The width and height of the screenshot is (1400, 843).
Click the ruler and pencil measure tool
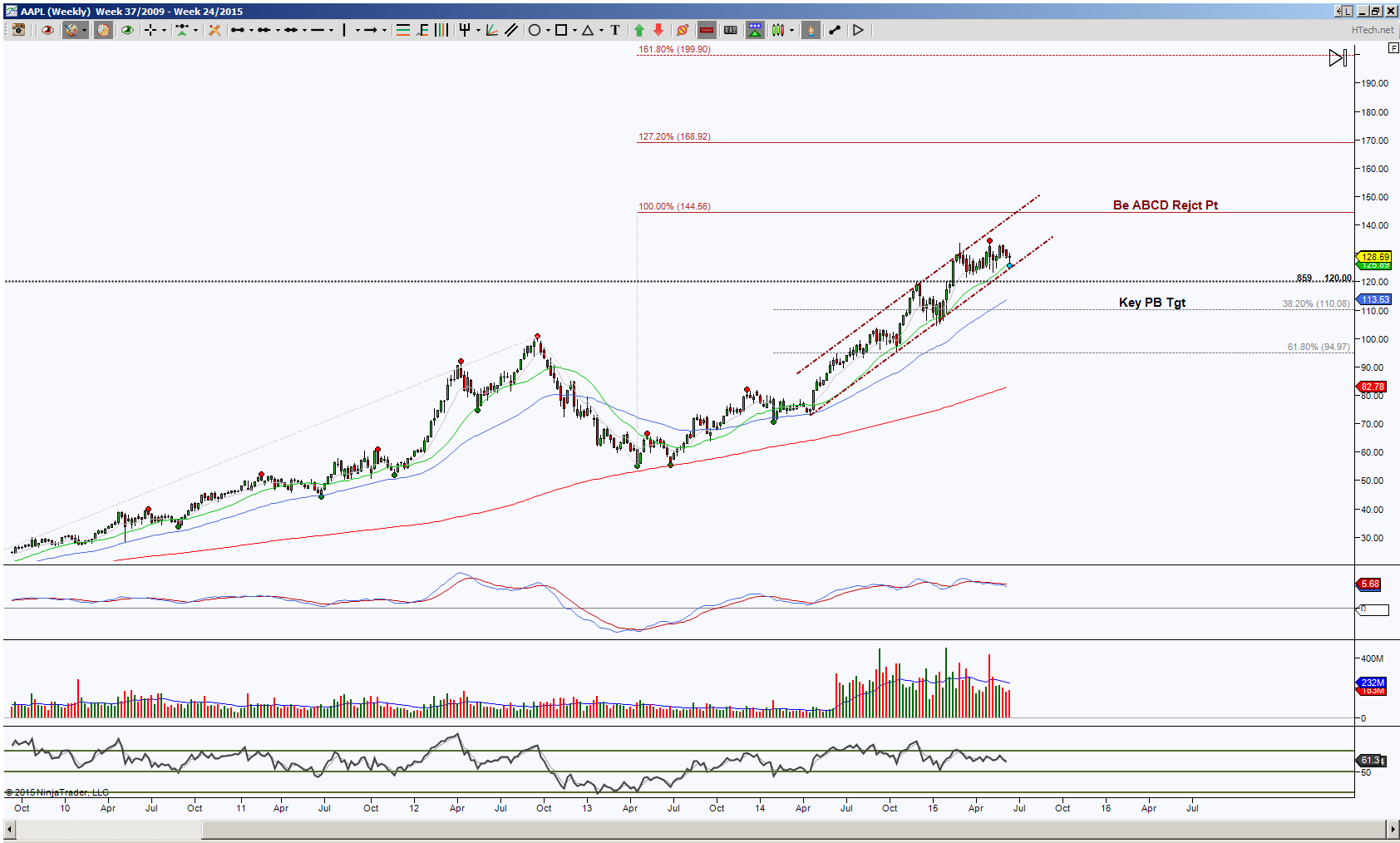click(x=214, y=30)
